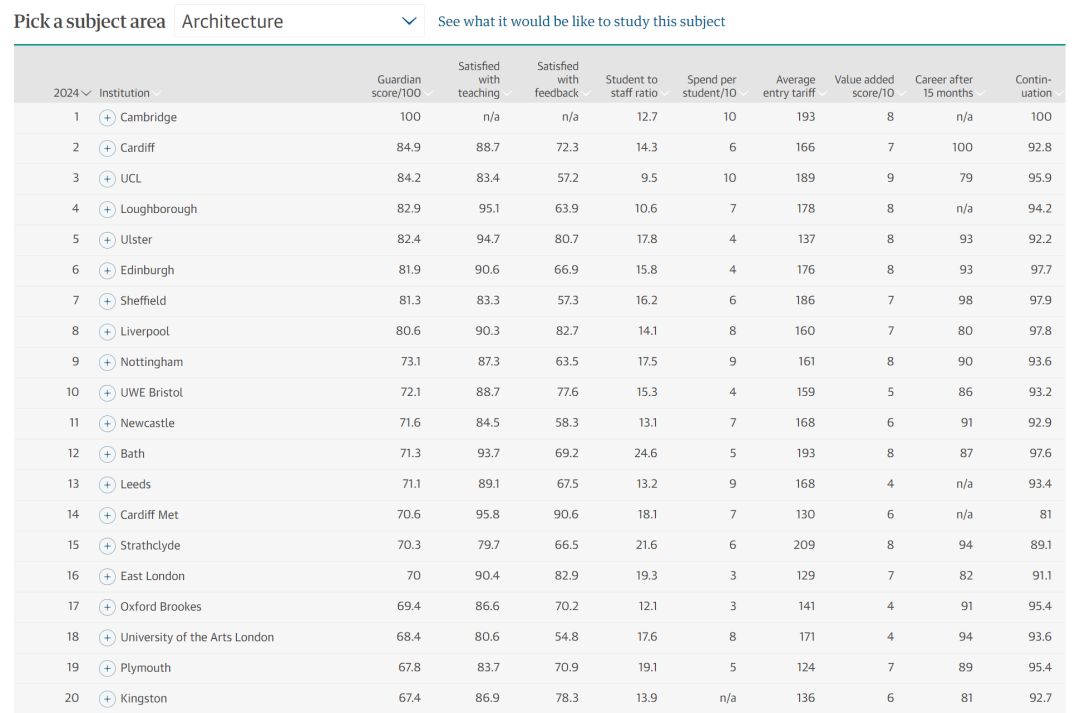
Task: Click the 'Pick a subject area' heading
Action: [x=90, y=22]
